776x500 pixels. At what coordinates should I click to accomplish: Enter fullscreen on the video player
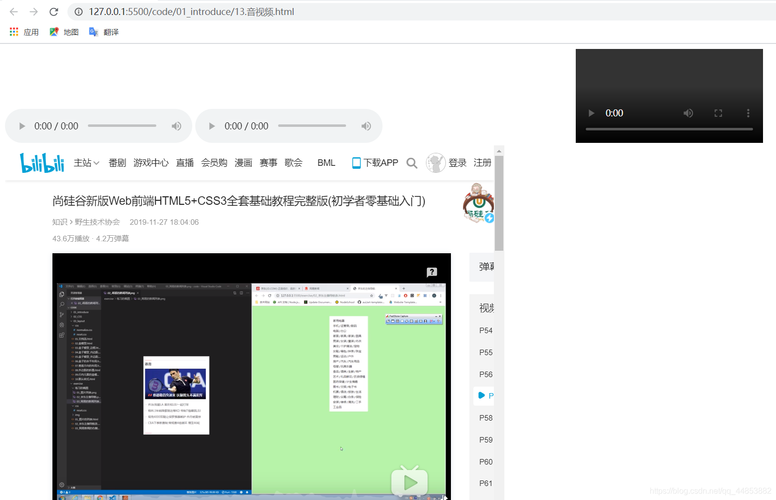coord(718,113)
